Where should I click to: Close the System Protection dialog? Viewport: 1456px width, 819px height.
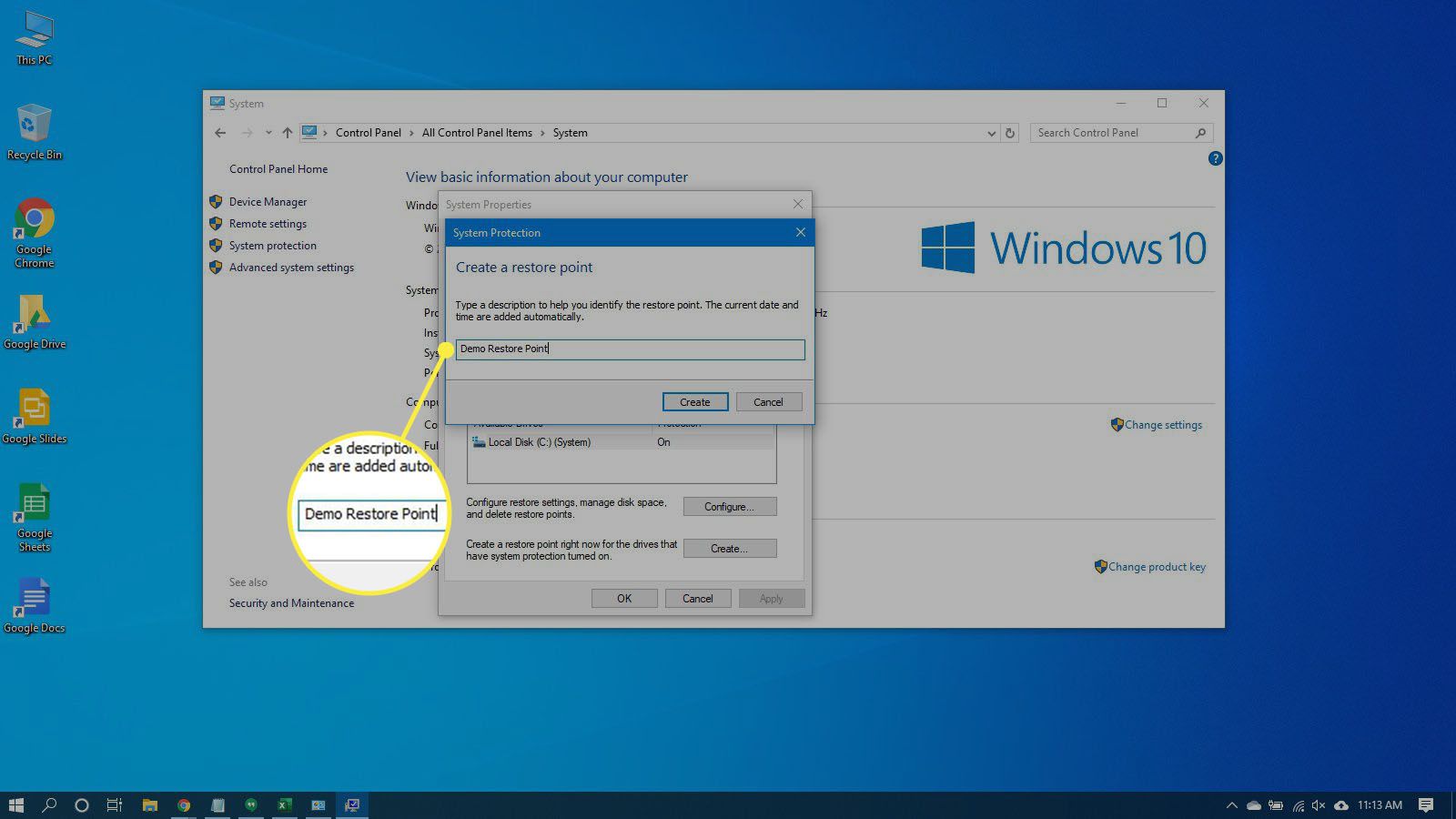tap(801, 233)
